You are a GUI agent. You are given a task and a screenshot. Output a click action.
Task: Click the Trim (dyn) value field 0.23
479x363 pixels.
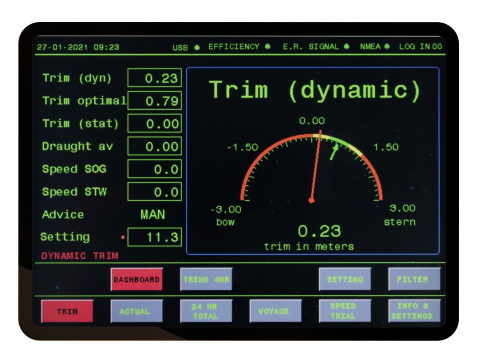click(155, 78)
